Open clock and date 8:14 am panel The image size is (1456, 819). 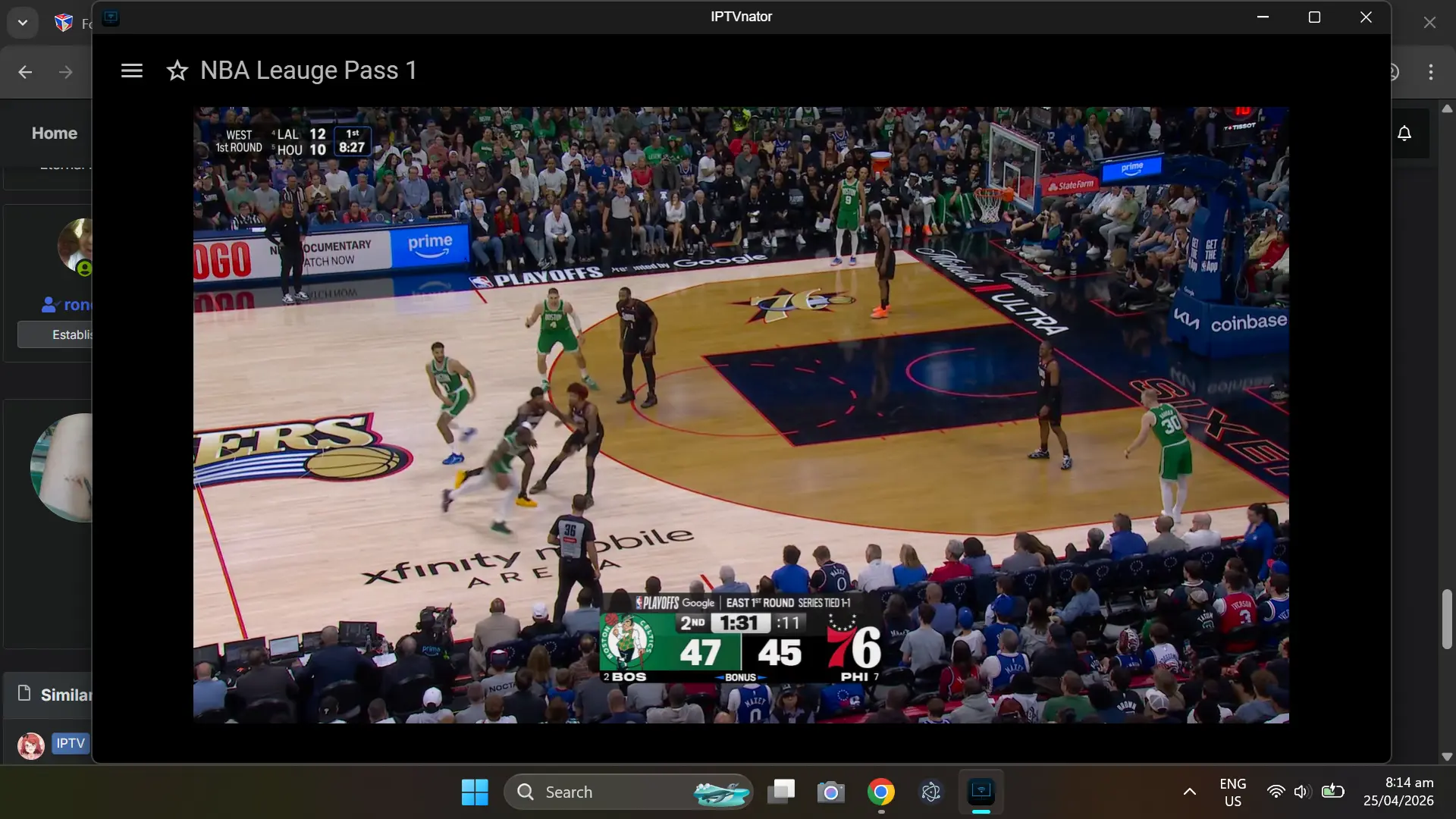click(1398, 792)
